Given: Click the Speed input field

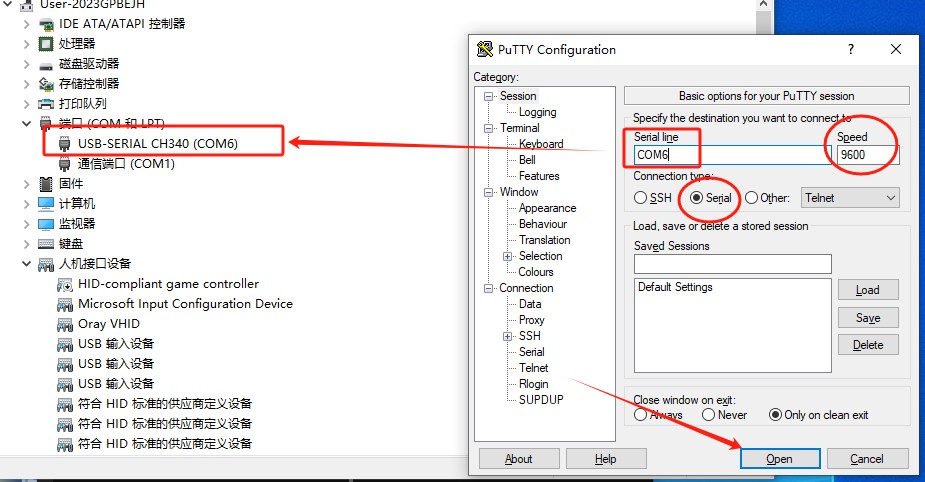Looking at the screenshot, I should click(x=868, y=155).
